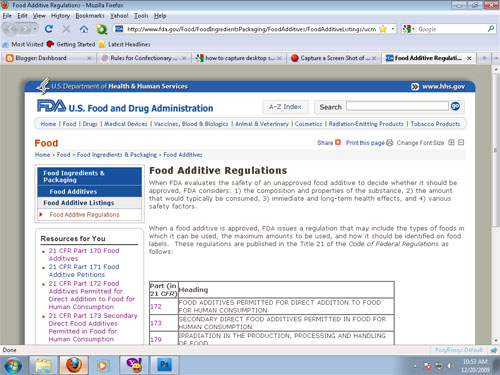Screen dimensions: 500x375
Task: Increase font size with the plus box icon
Action: (x=451, y=142)
